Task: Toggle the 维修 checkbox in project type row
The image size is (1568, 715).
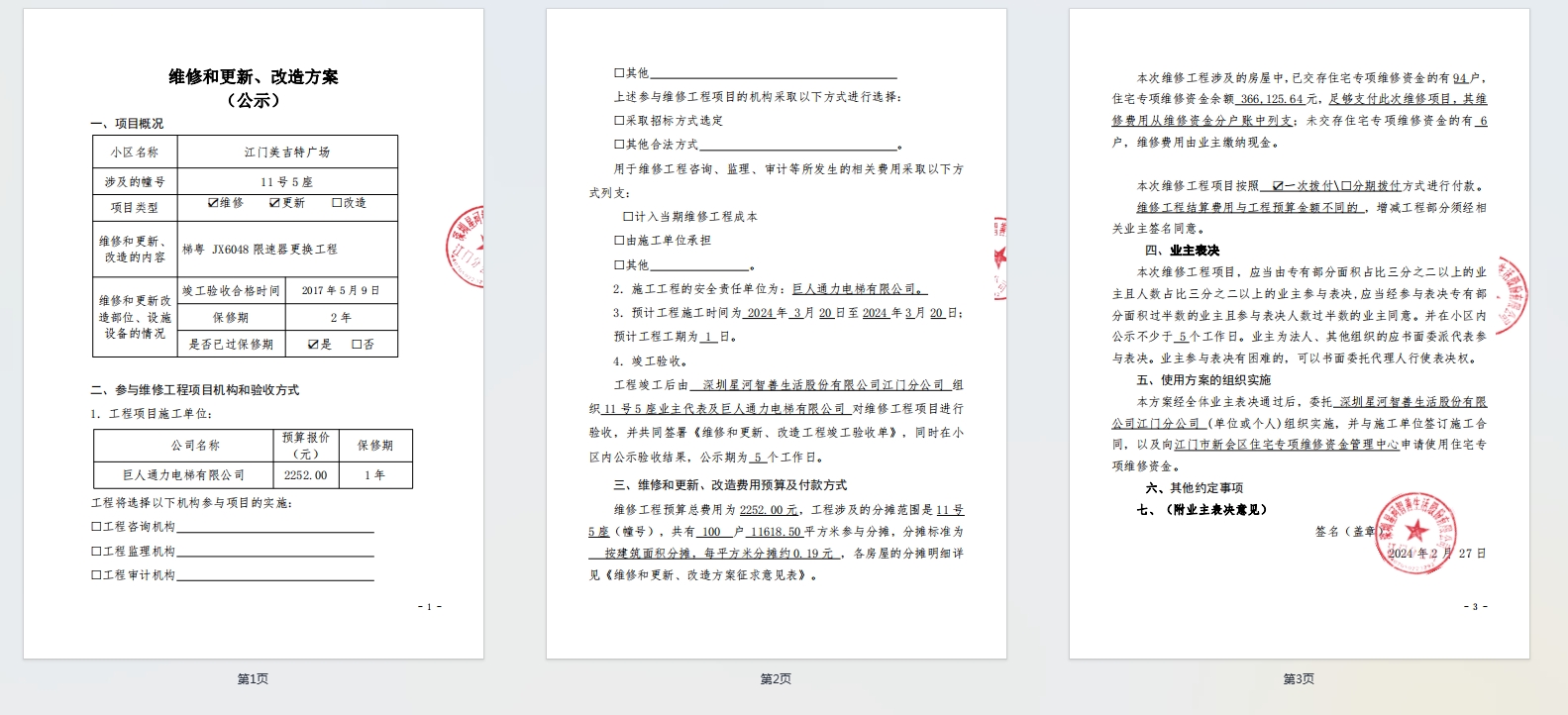Action: pyautogui.click(x=213, y=203)
